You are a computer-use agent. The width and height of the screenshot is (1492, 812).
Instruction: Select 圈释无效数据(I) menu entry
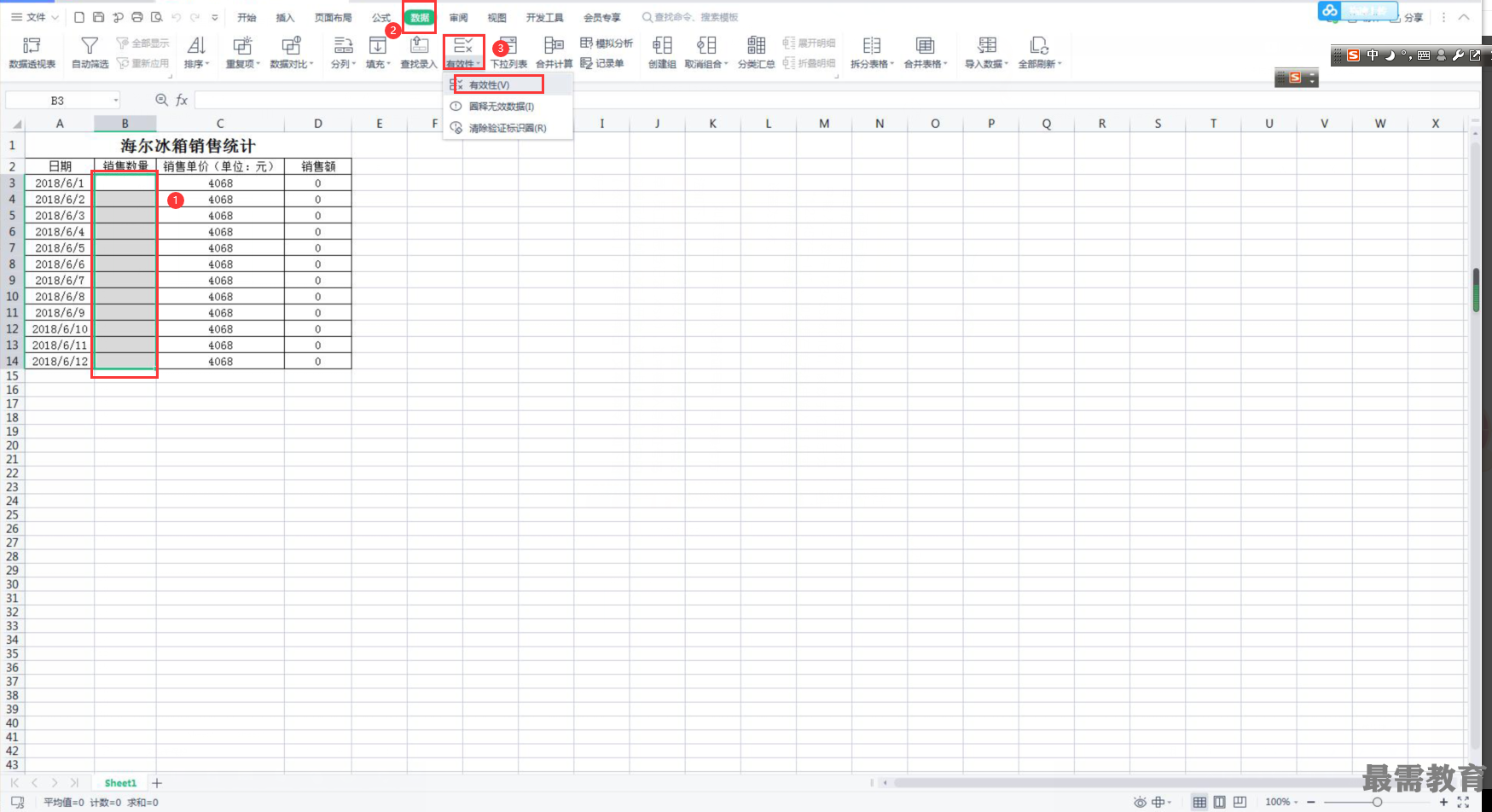click(508, 106)
